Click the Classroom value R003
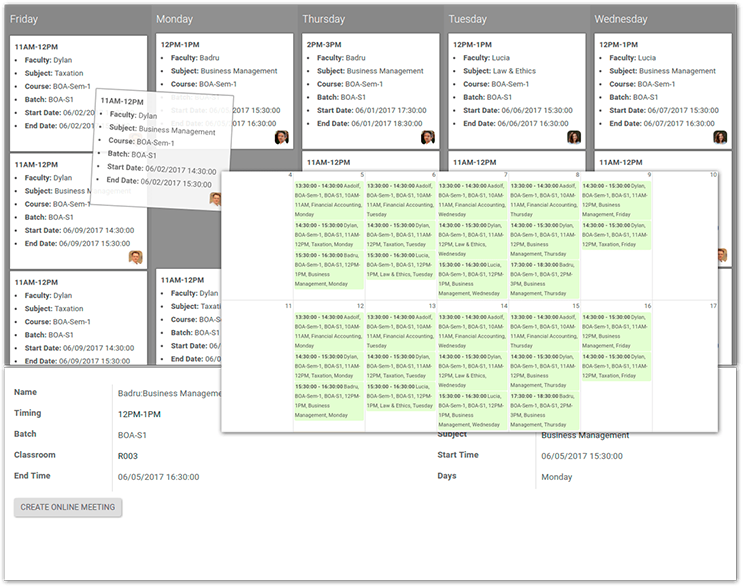This screenshot has height=586, width=743. [x=127, y=456]
